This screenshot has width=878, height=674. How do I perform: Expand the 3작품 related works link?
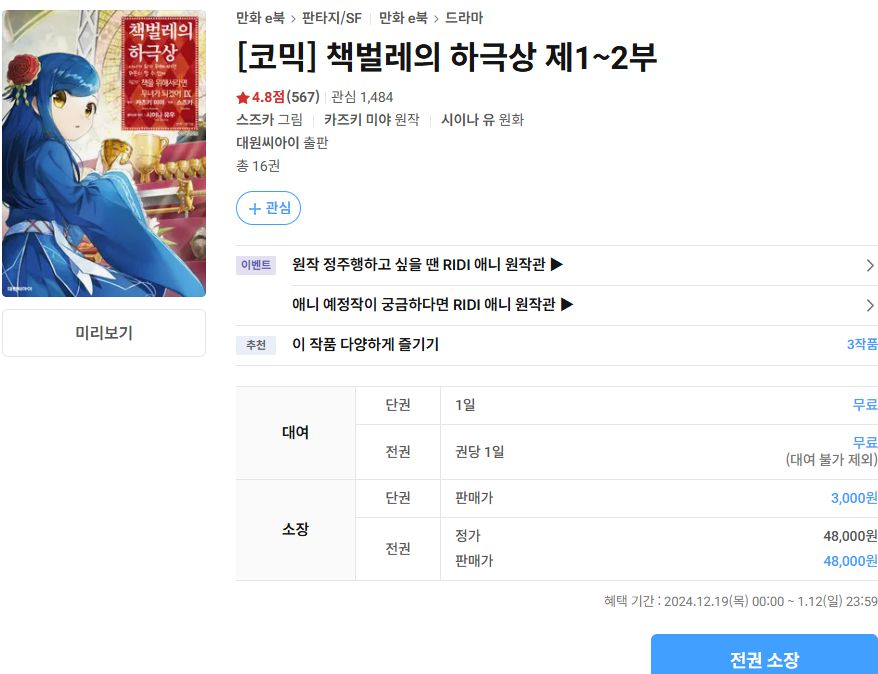pyautogui.click(x=862, y=344)
